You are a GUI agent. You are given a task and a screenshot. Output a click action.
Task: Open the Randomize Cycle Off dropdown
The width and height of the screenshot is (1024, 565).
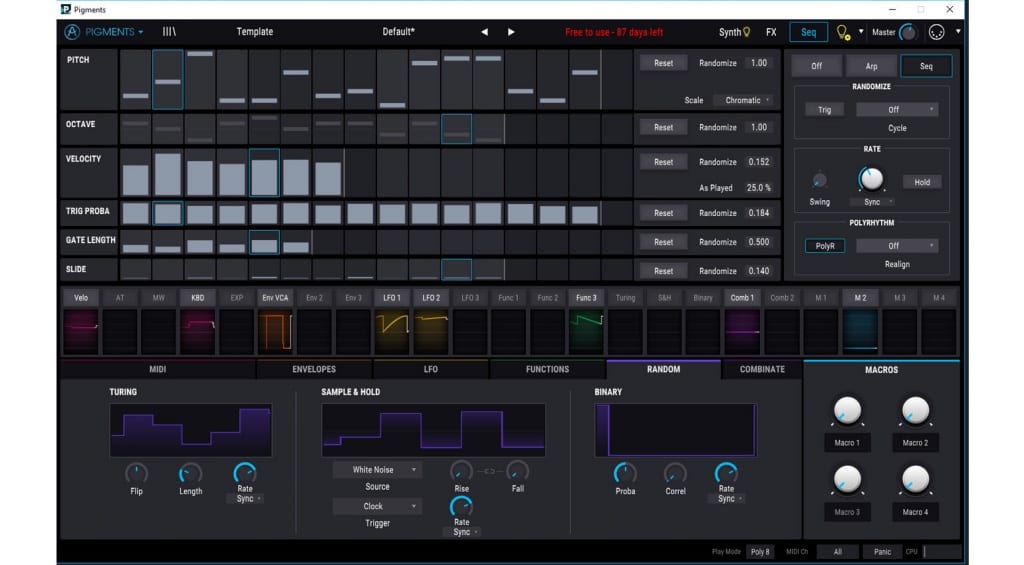[x=897, y=110]
